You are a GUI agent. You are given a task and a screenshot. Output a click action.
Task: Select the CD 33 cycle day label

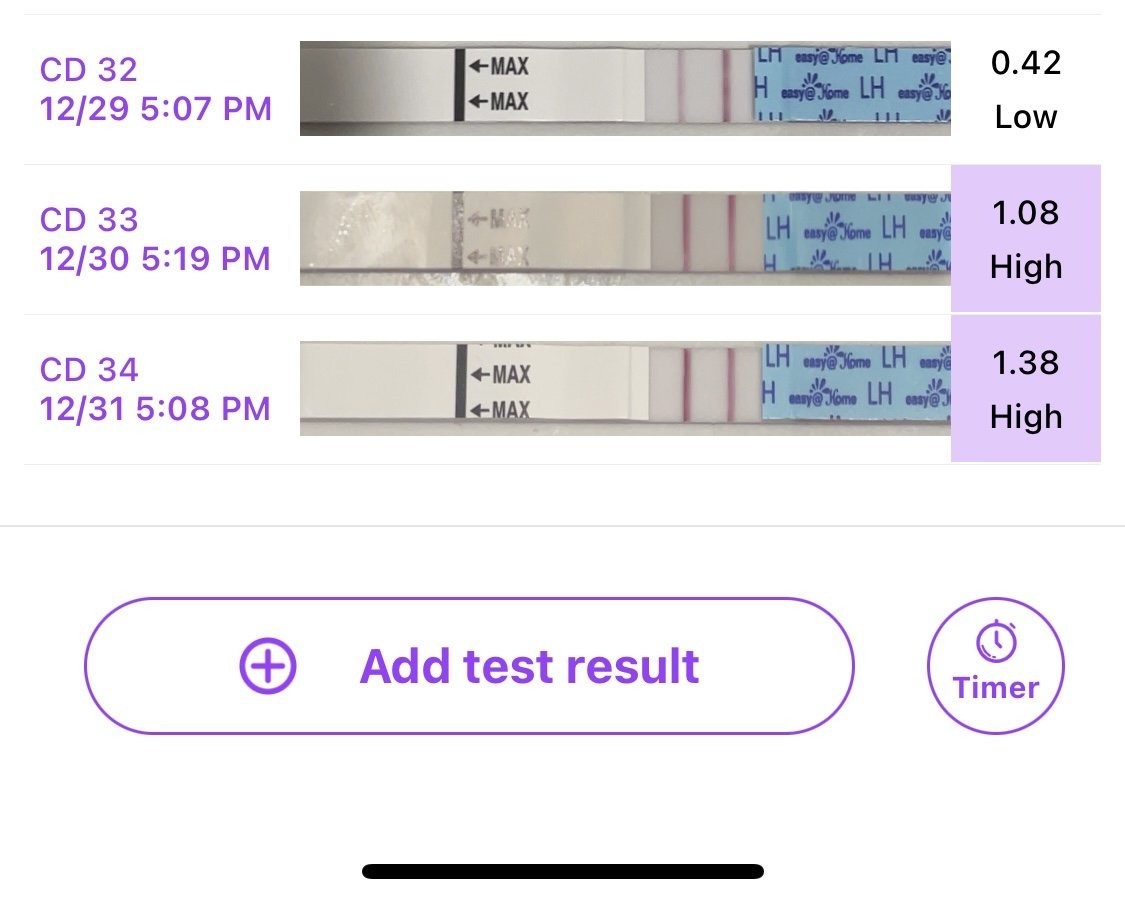point(89,220)
